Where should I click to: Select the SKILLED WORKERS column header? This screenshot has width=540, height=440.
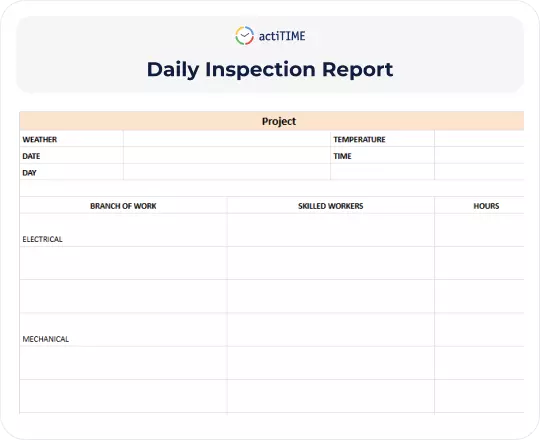coord(331,206)
